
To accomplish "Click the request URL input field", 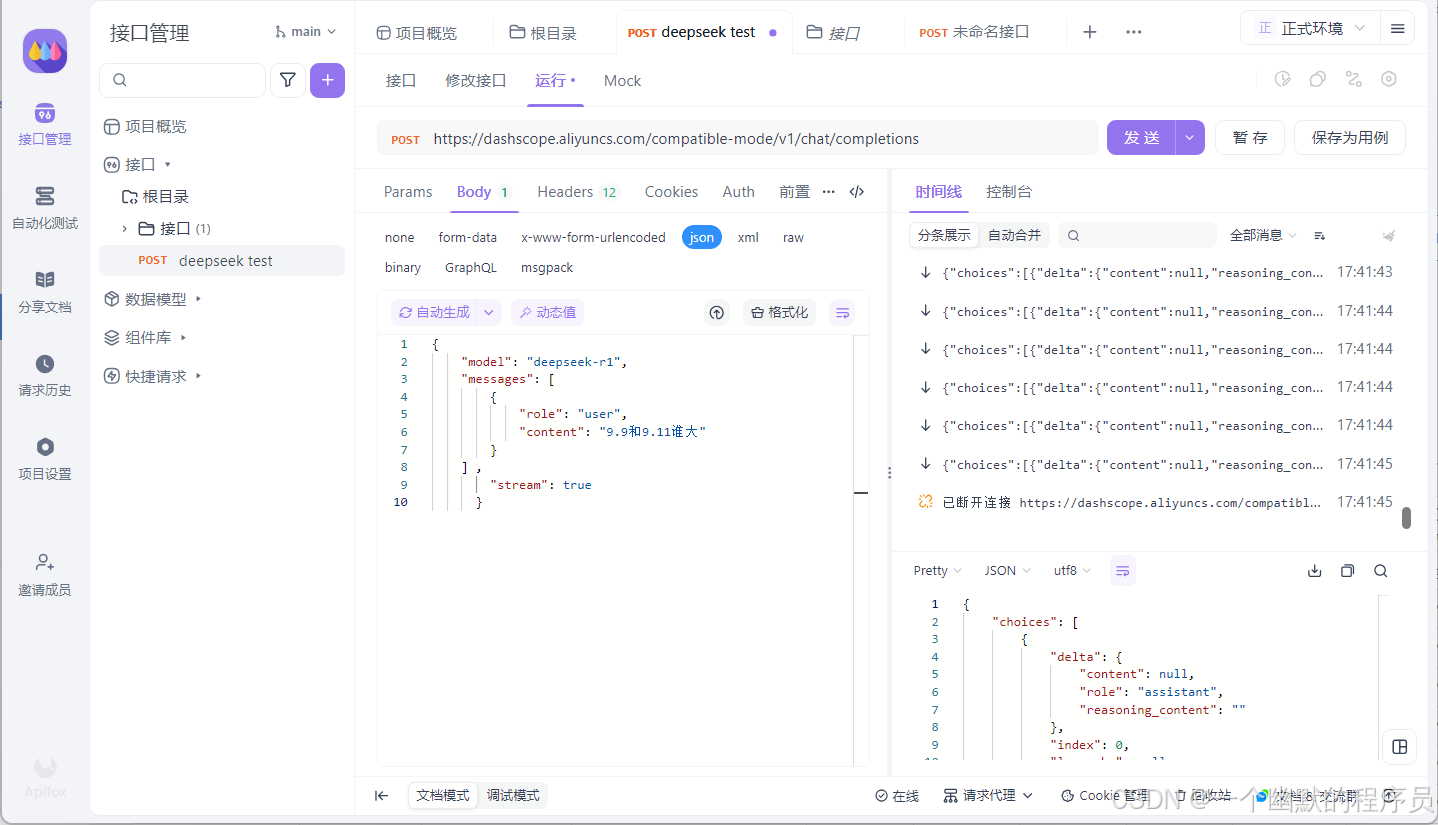I will click(737, 139).
